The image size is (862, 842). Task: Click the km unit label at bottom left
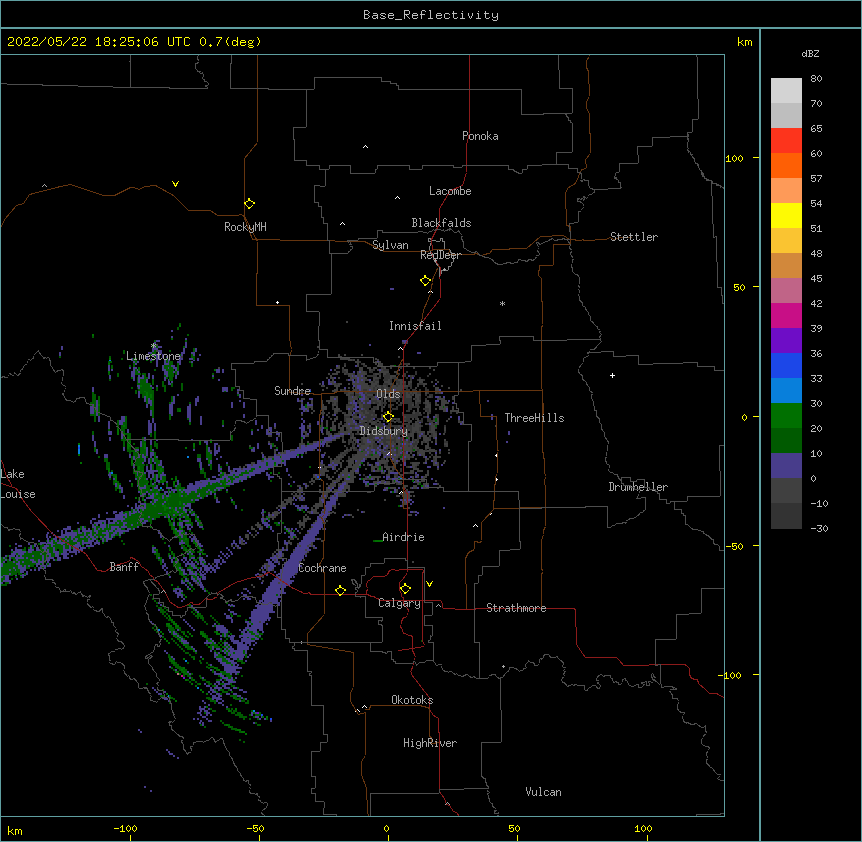pos(15,830)
